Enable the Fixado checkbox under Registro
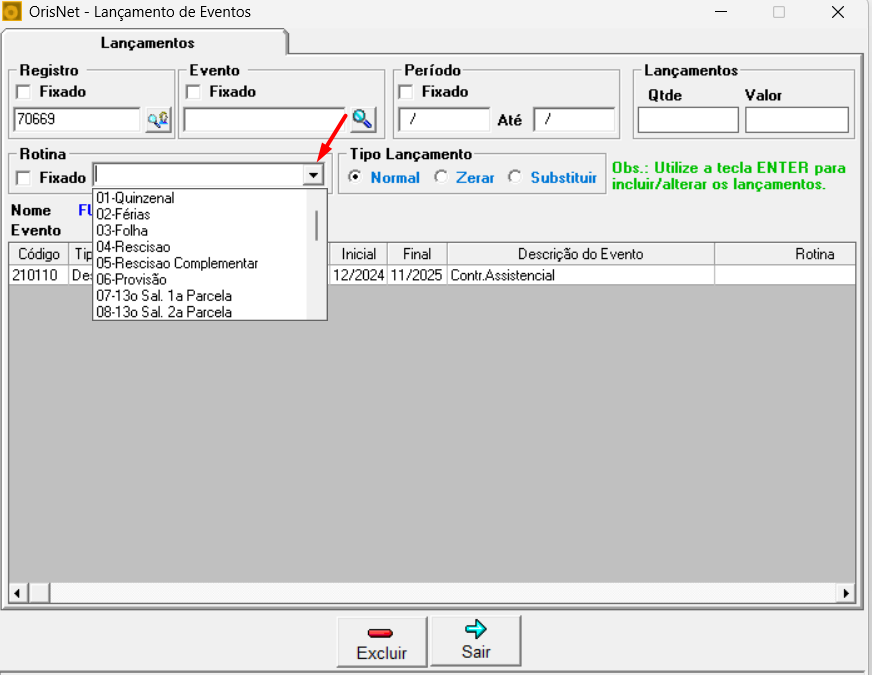 (x=23, y=92)
